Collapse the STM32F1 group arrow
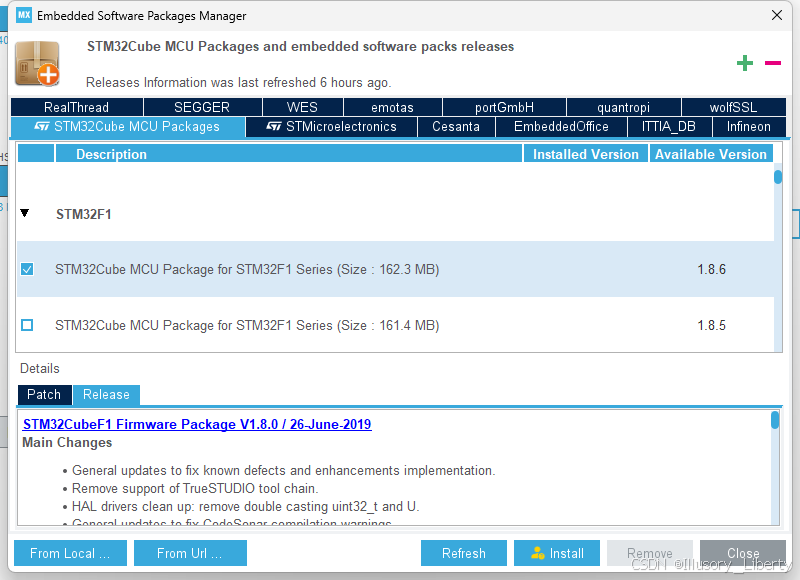Viewport: 800px width, 580px height. [x=24, y=213]
